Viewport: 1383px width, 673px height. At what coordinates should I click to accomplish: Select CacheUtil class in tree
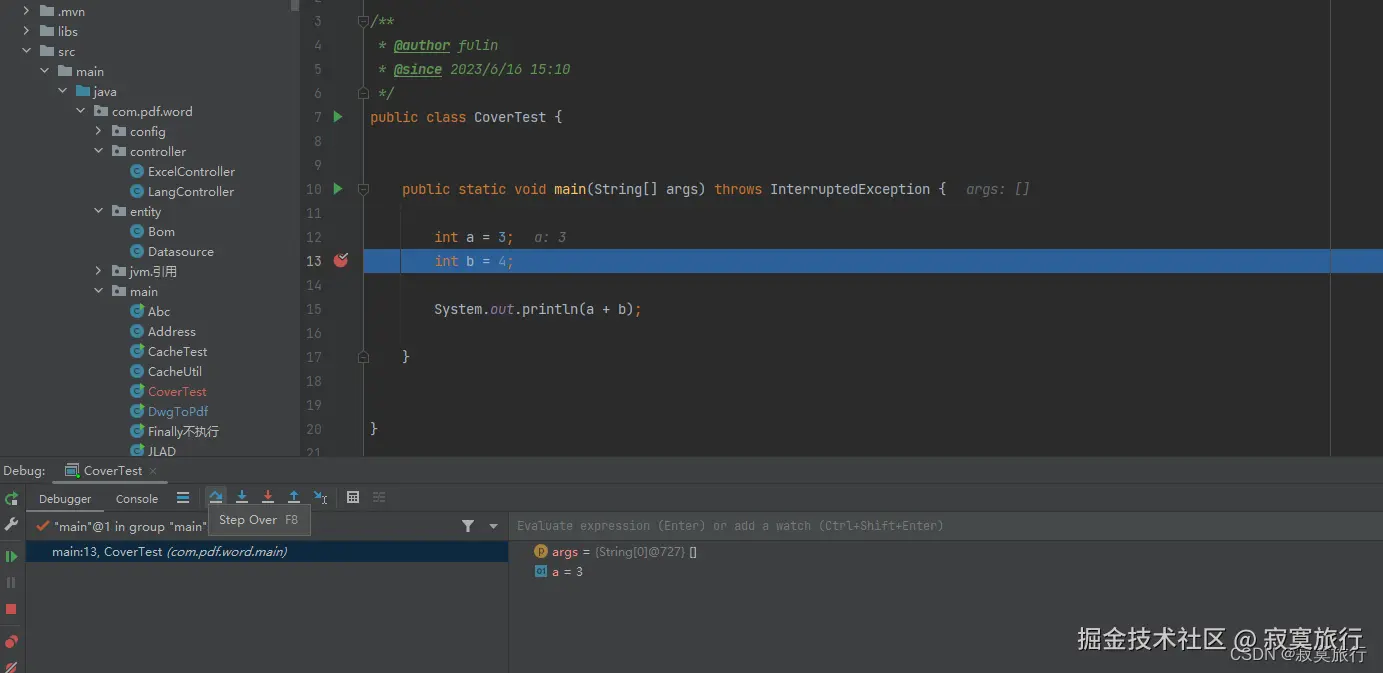tap(175, 372)
